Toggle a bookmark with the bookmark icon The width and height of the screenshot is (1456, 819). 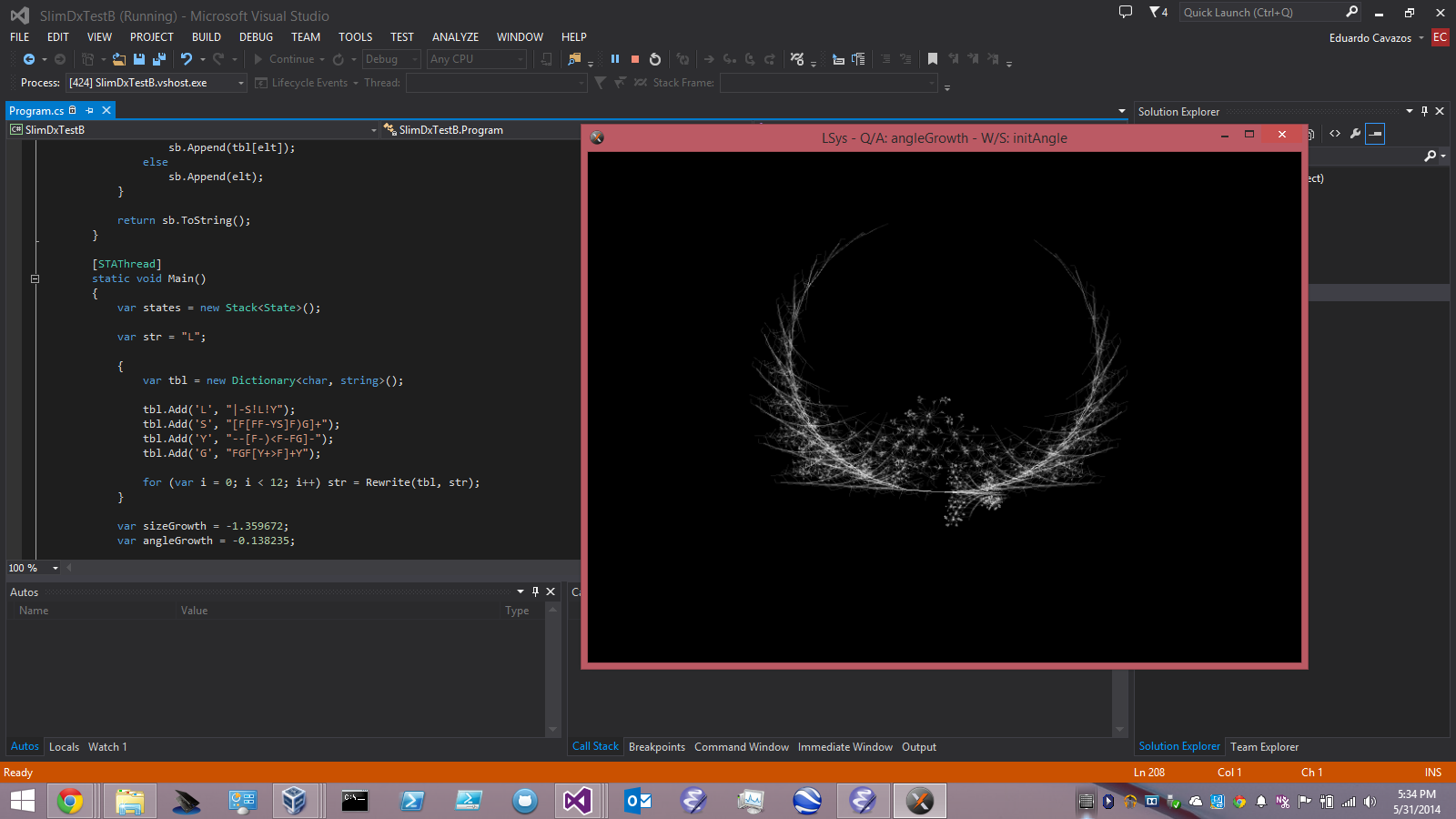click(x=933, y=59)
